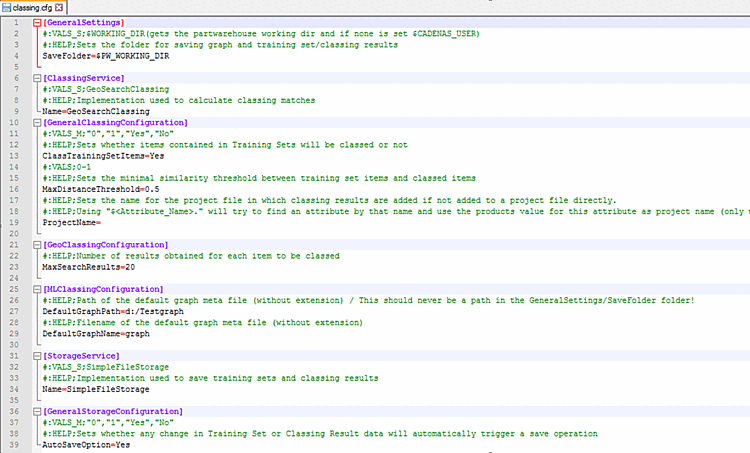Click the #:VALS;0-1 comment line
The width and height of the screenshot is (750, 453).
tap(66, 167)
